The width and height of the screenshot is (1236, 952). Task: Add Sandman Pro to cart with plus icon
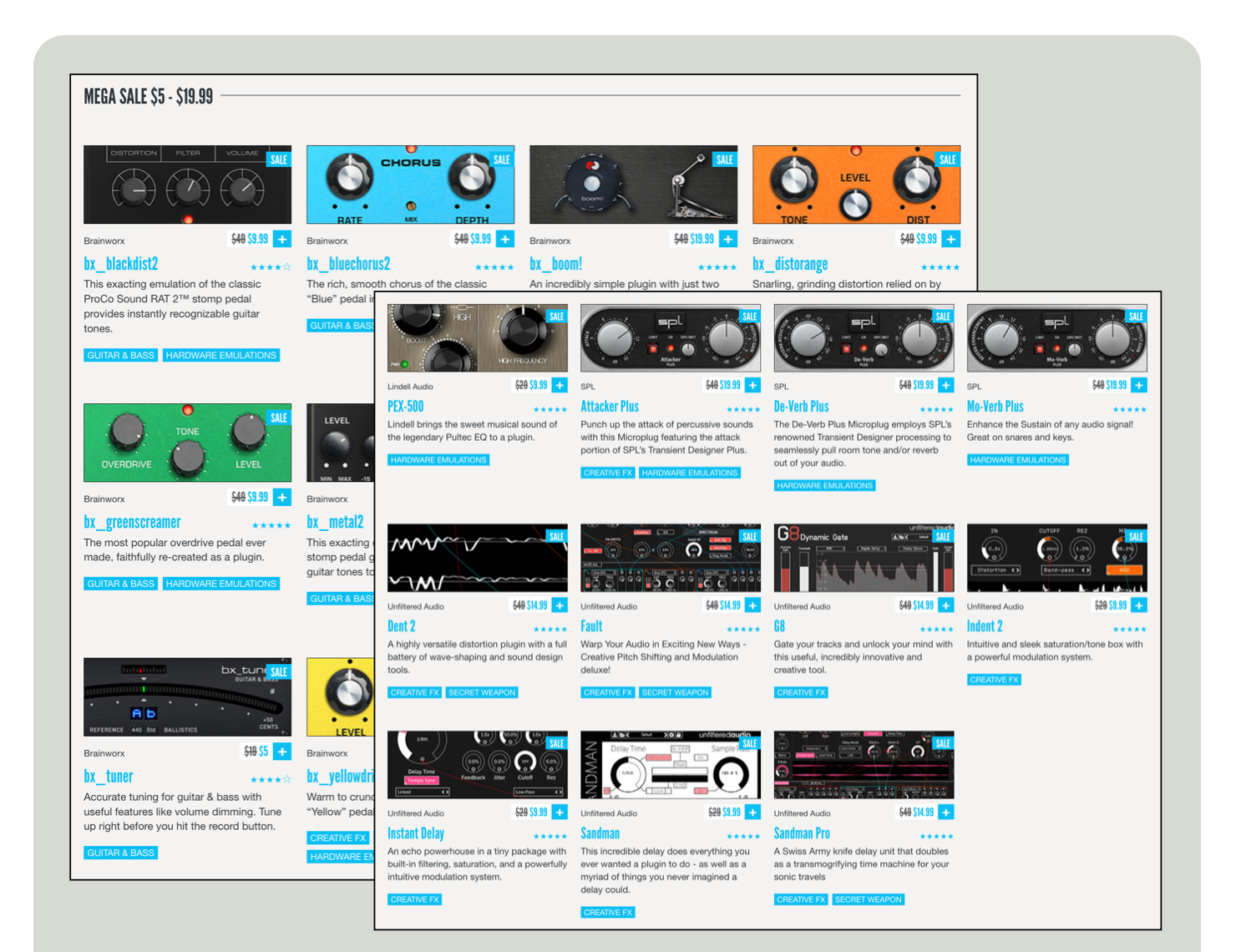[945, 812]
